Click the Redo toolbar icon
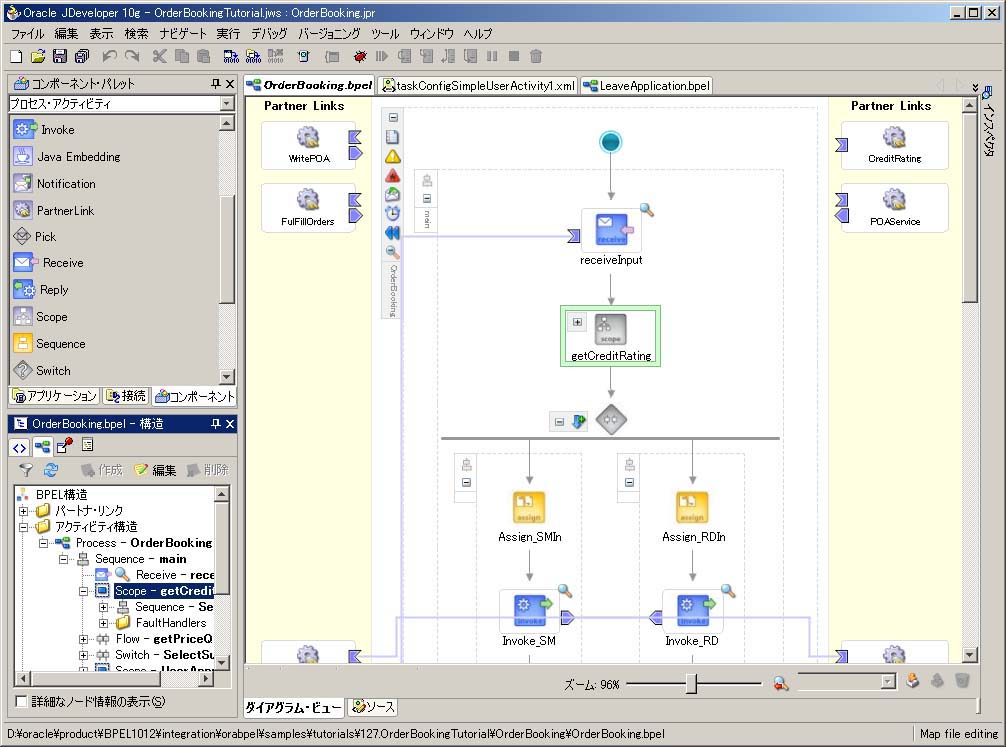 [132, 56]
